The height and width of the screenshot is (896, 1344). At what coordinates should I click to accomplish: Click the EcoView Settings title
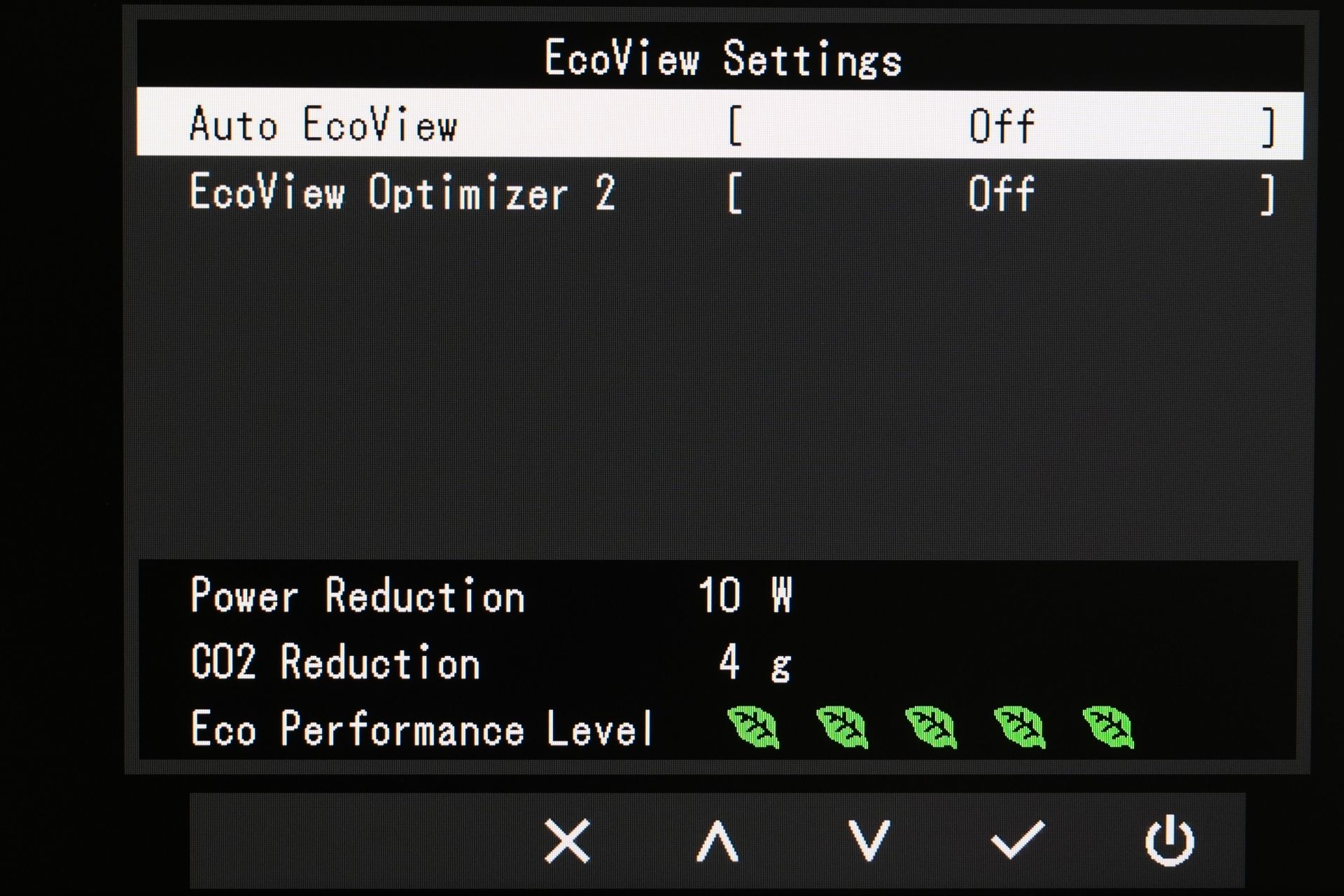(723, 58)
